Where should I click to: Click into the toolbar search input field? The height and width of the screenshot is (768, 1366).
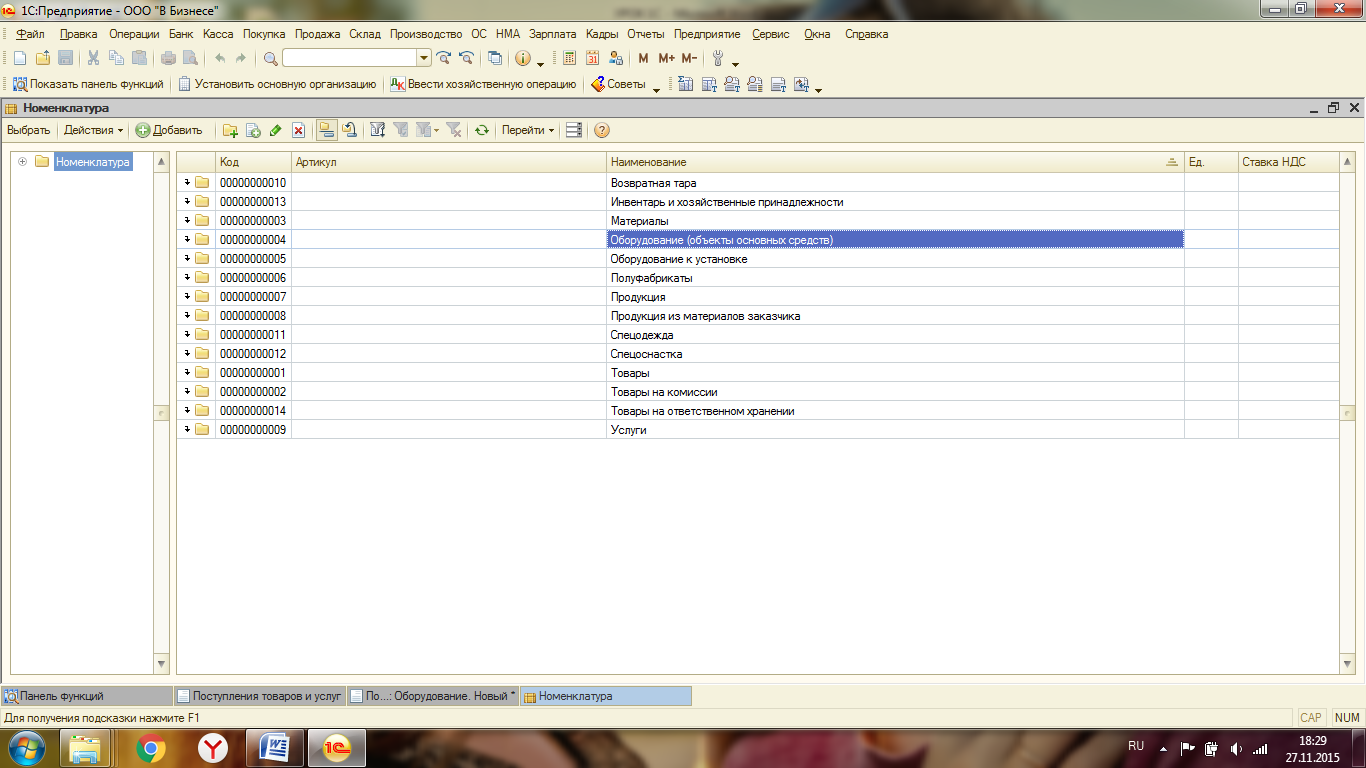[x=349, y=58]
